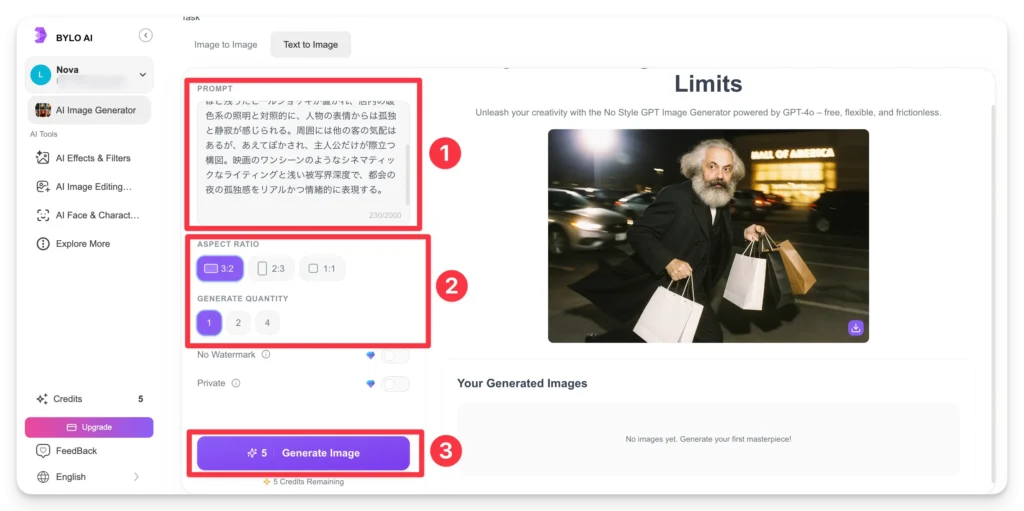Click the FeedBack heart icon
Image resolution: width=1024 pixels, height=511 pixels.
(x=43, y=451)
